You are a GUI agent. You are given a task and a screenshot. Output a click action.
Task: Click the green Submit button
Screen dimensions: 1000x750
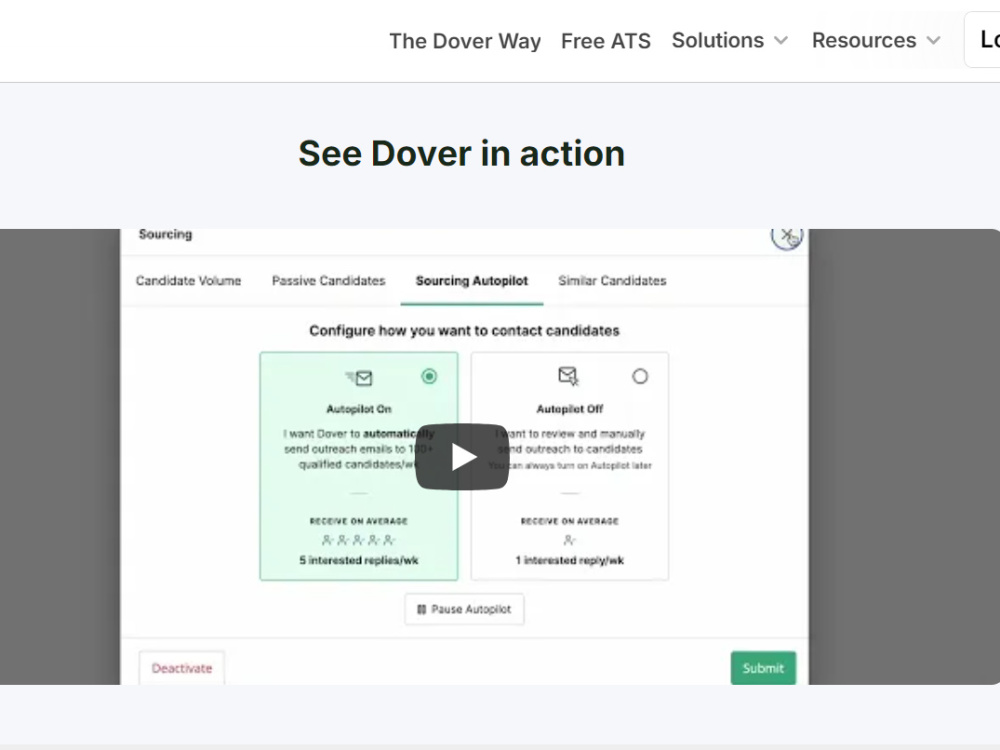763,668
